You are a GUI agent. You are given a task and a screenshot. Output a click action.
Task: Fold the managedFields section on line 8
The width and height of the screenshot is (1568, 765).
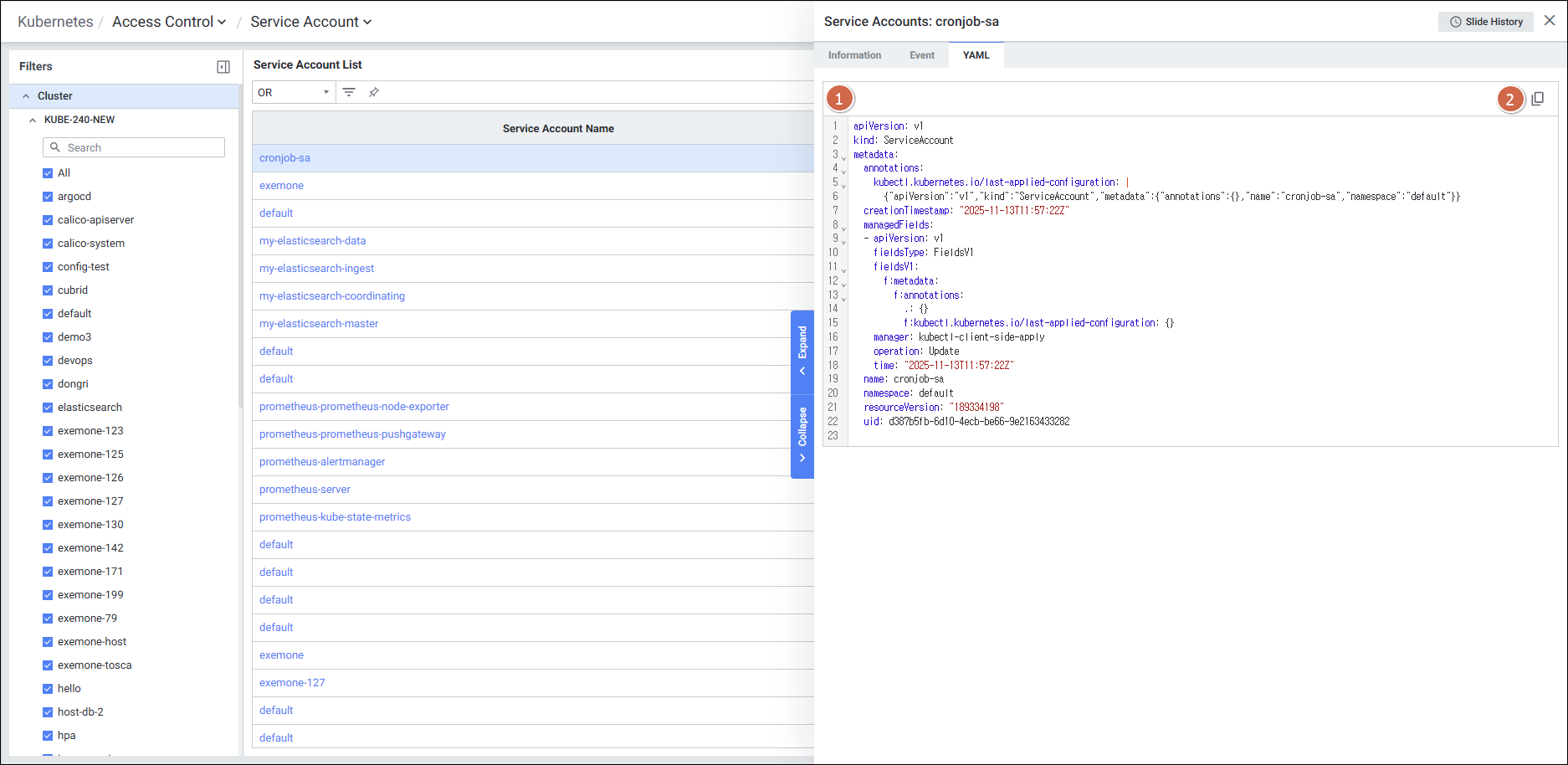tap(843, 228)
